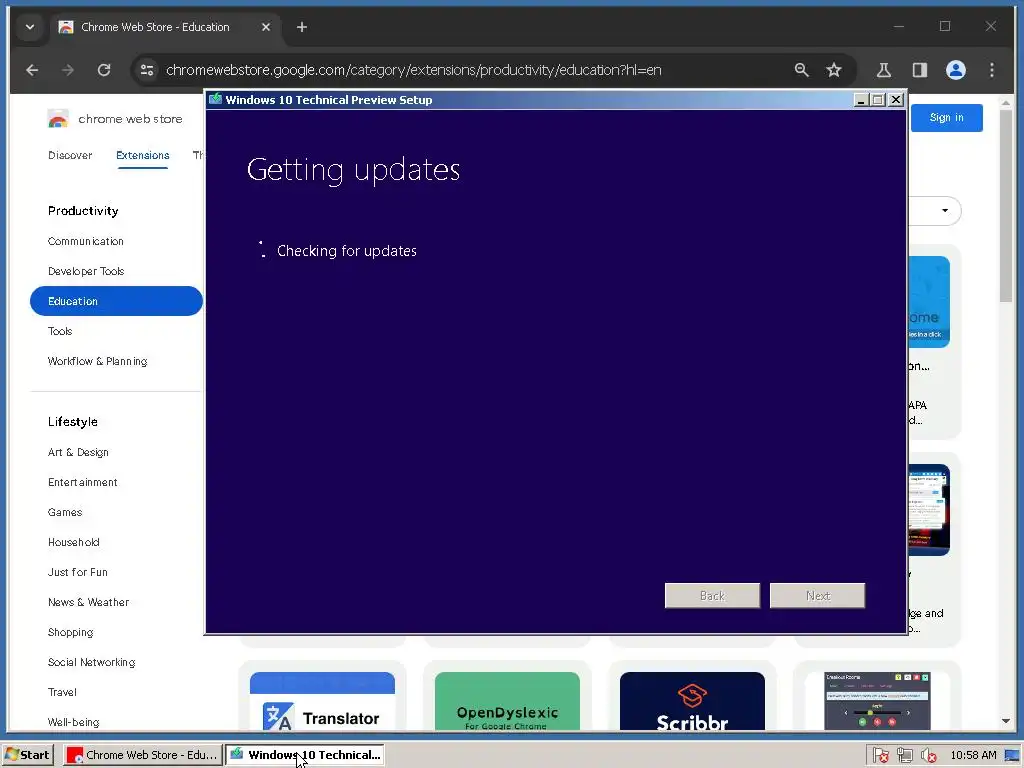Open the Tools category
Image resolution: width=1024 pixels, height=768 pixels.
click(x=60, y=331)
